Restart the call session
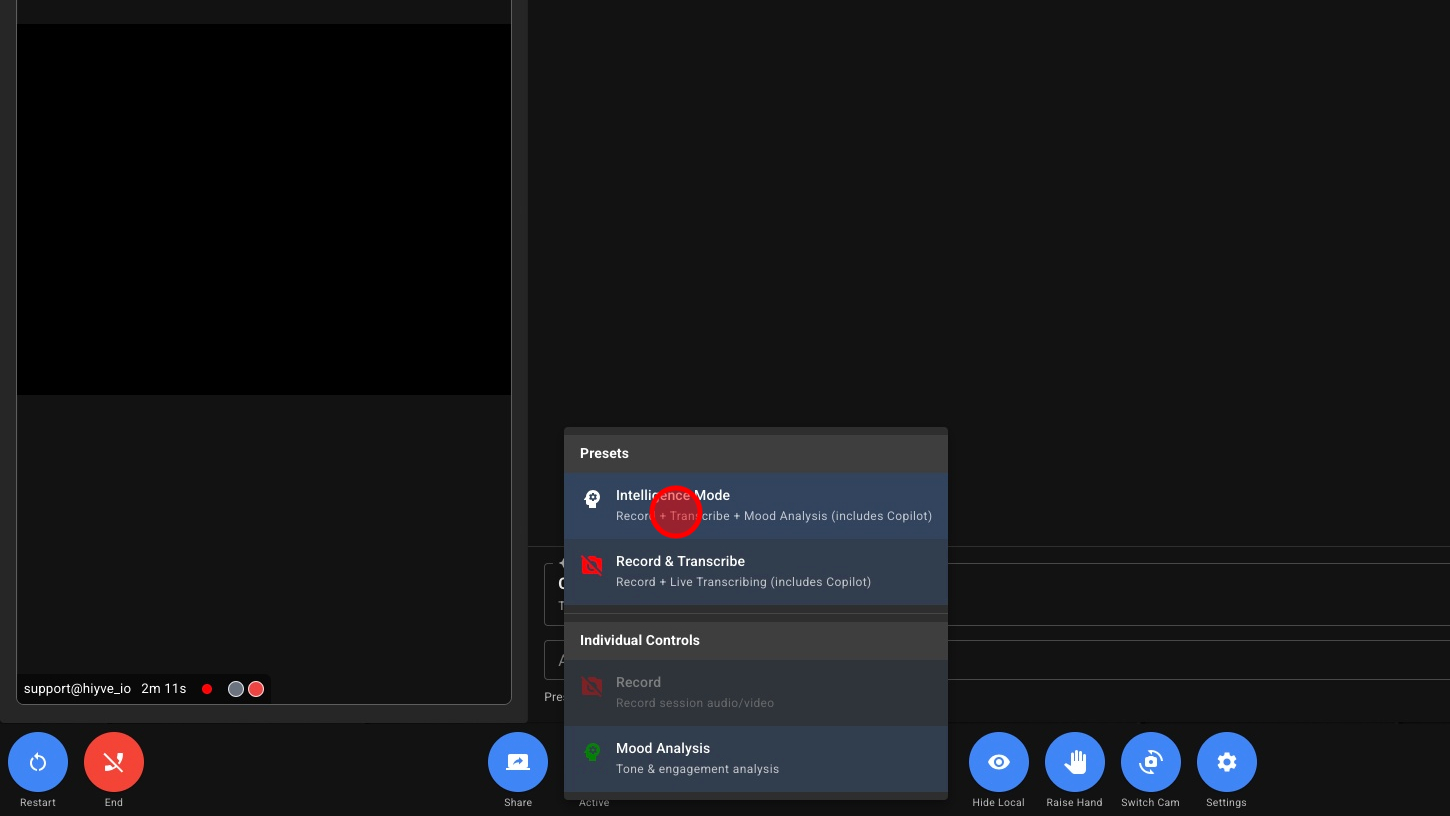1450x816 pixels. click(38, 763)
